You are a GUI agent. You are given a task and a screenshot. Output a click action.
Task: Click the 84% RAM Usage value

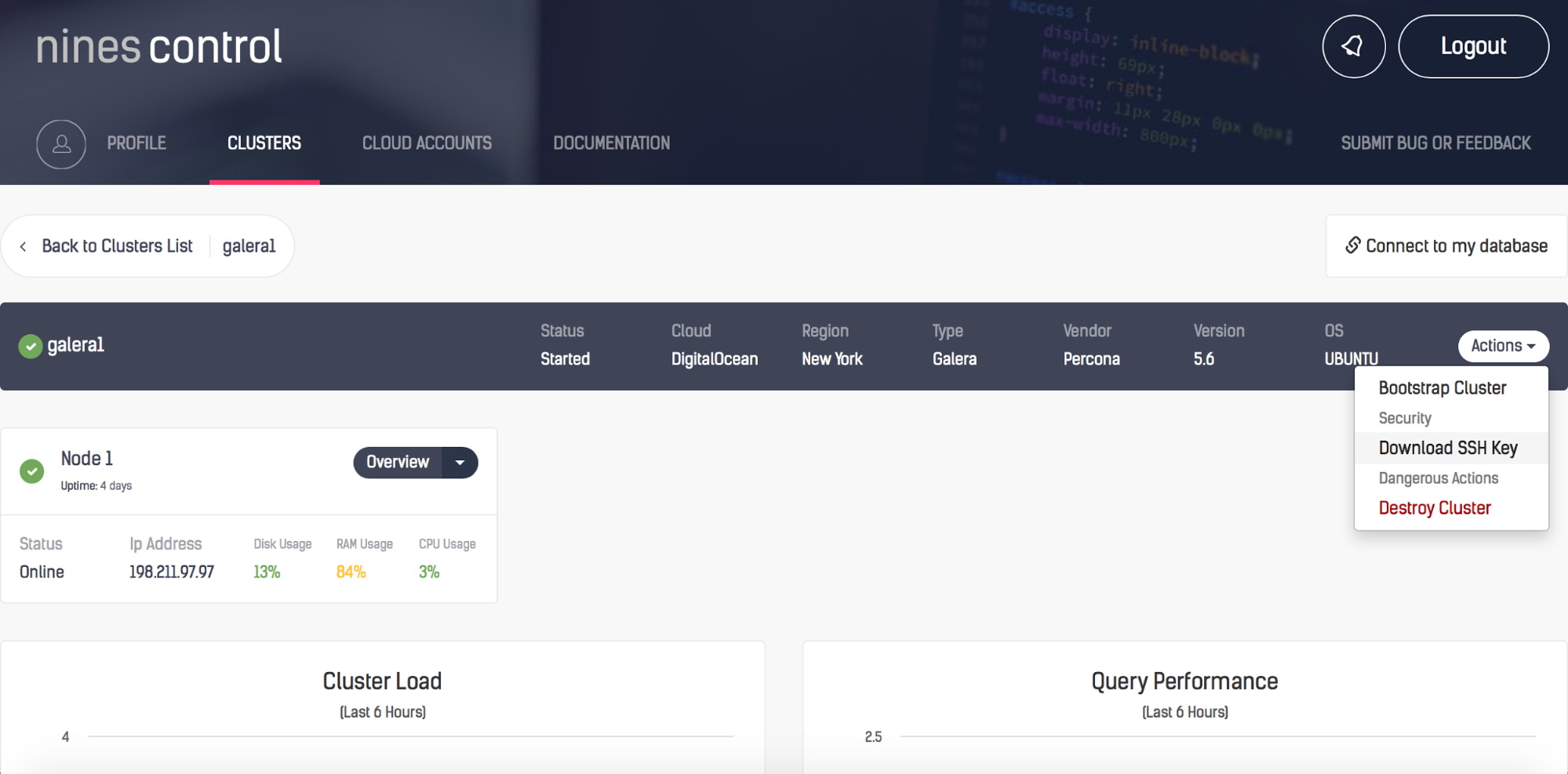click(351, 572)
